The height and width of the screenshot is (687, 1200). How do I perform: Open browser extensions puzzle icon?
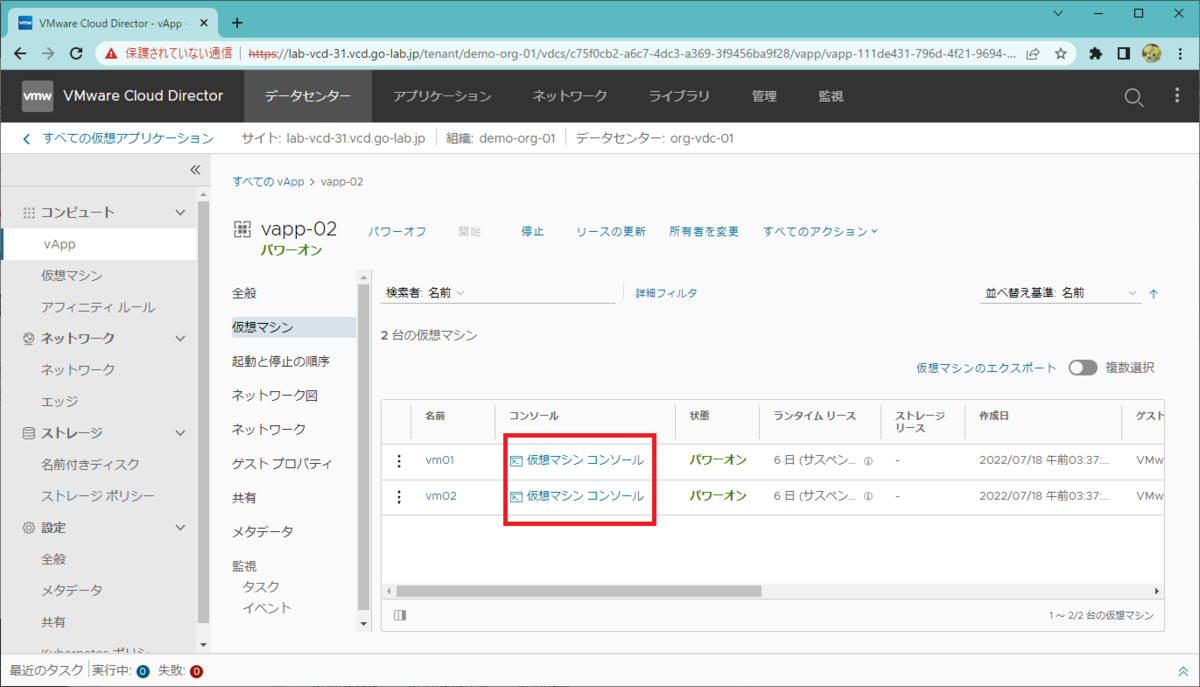(1096, 53)
